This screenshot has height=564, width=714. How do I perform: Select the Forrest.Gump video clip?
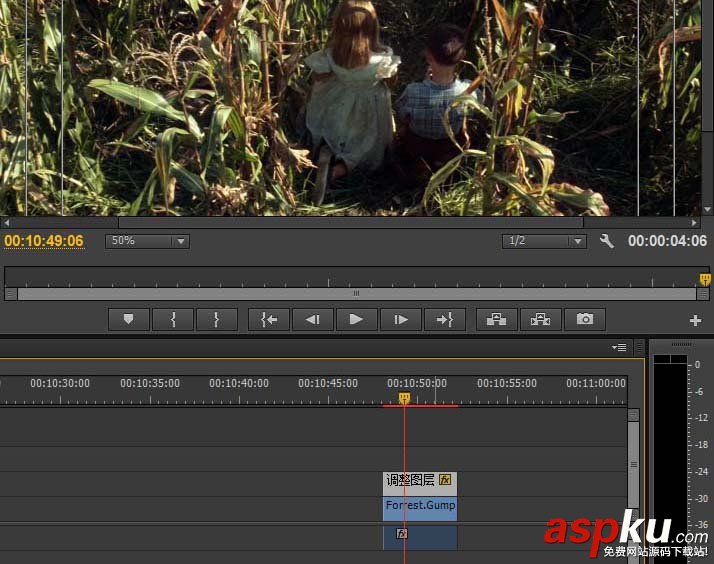420,509
